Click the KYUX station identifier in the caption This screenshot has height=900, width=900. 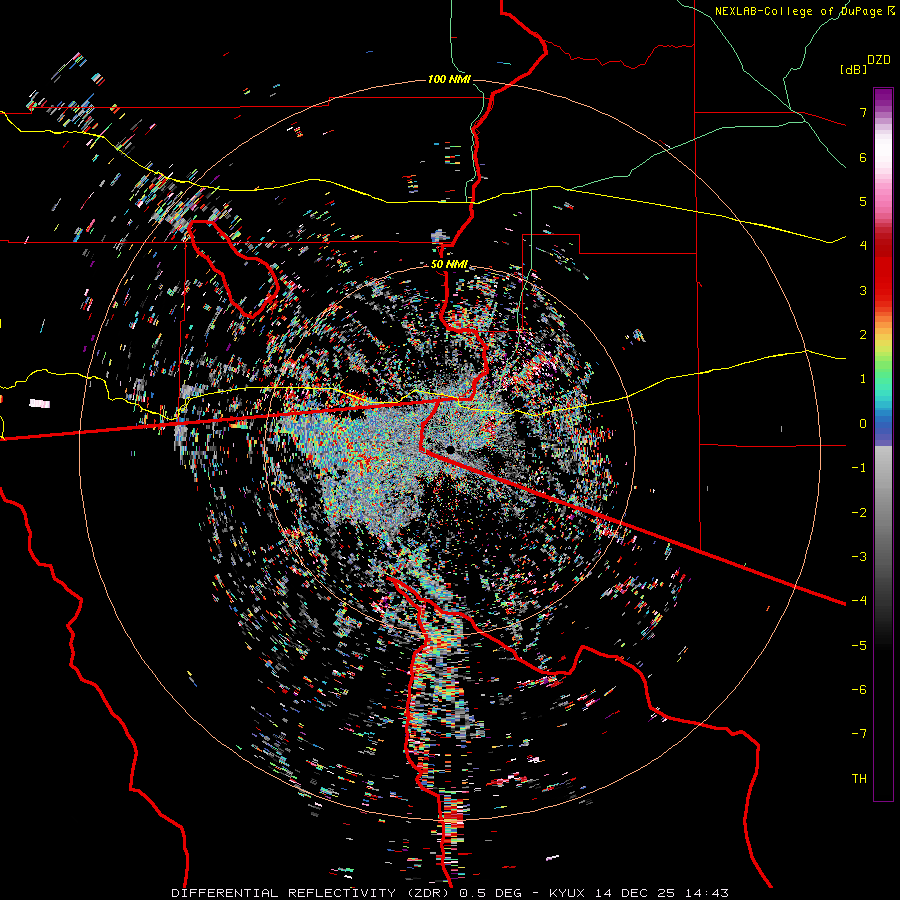[x=568, y=893]
